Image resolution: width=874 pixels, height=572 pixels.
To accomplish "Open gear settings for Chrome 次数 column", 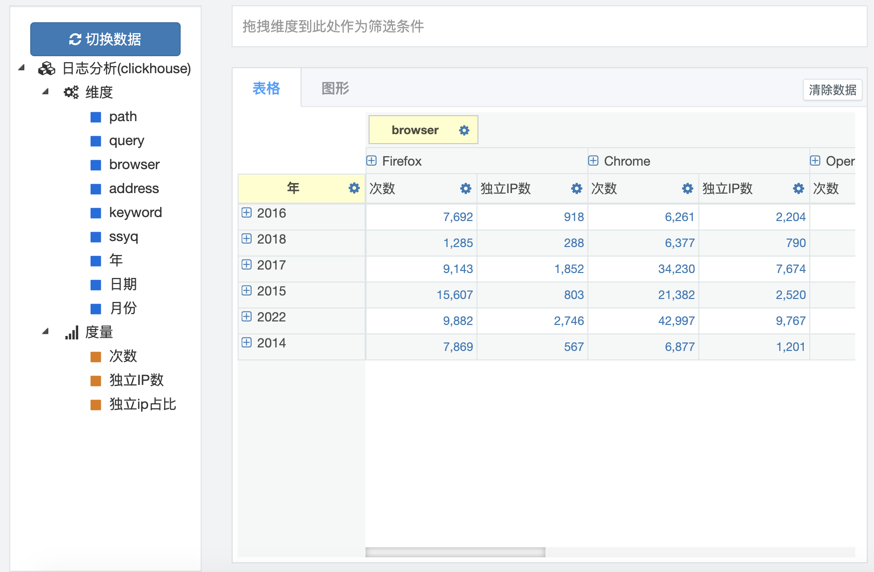I will tap(687, 188).
